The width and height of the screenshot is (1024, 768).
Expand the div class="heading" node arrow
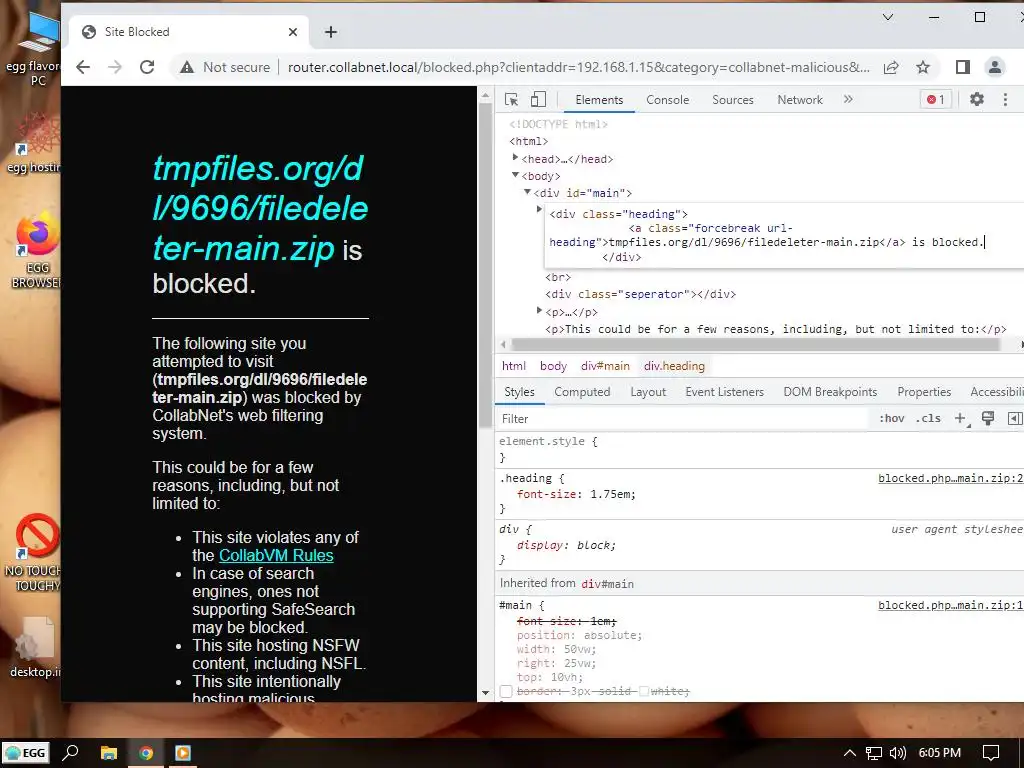point(539,209)
